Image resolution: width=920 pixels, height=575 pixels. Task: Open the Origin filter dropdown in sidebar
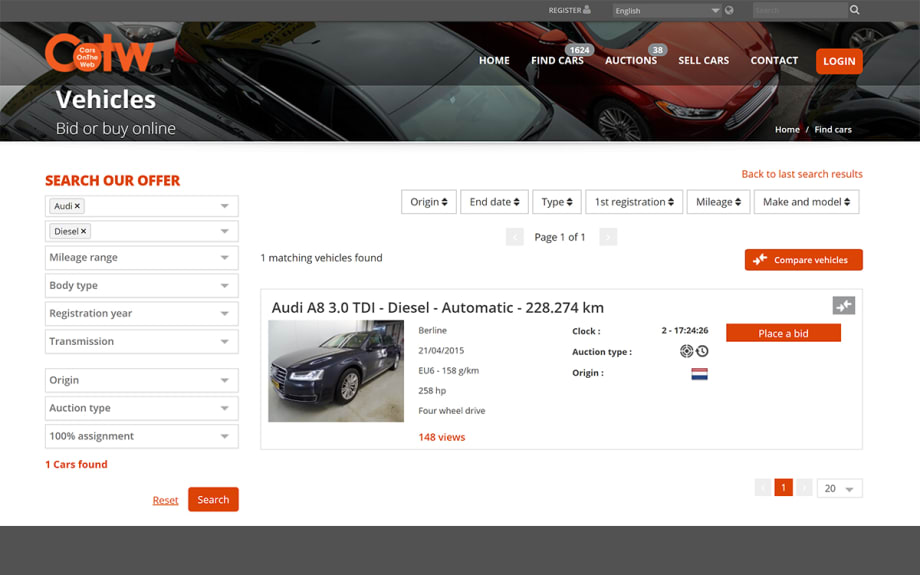point(141,380)
